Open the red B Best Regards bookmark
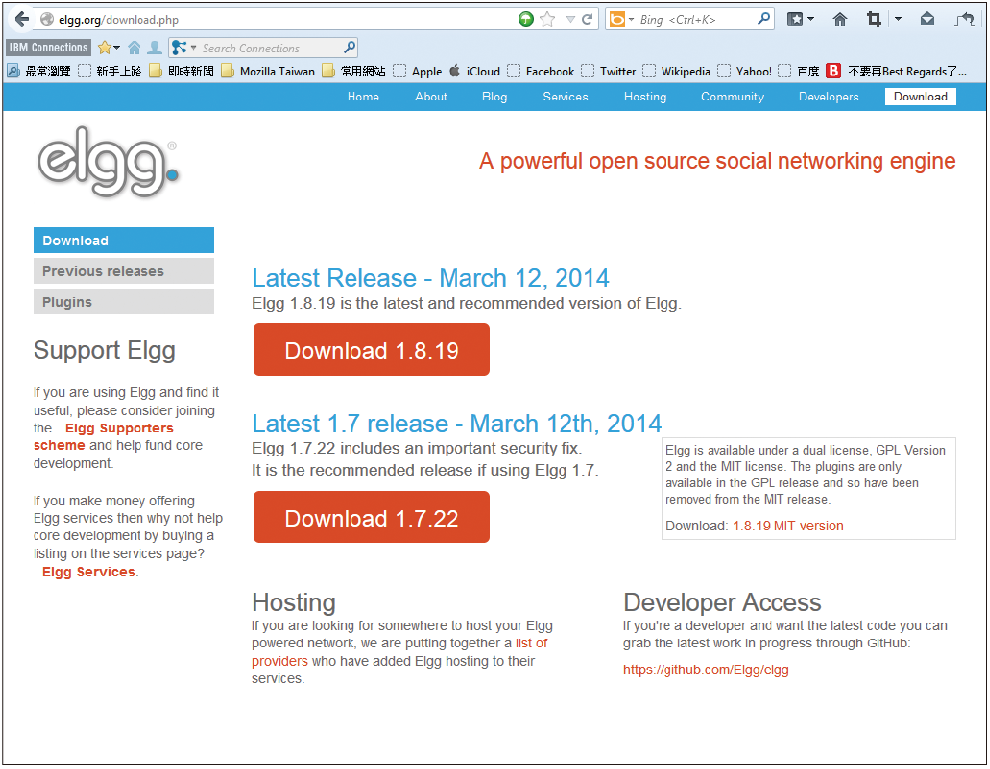The image size is (990, 769). [x=897, y=71]
